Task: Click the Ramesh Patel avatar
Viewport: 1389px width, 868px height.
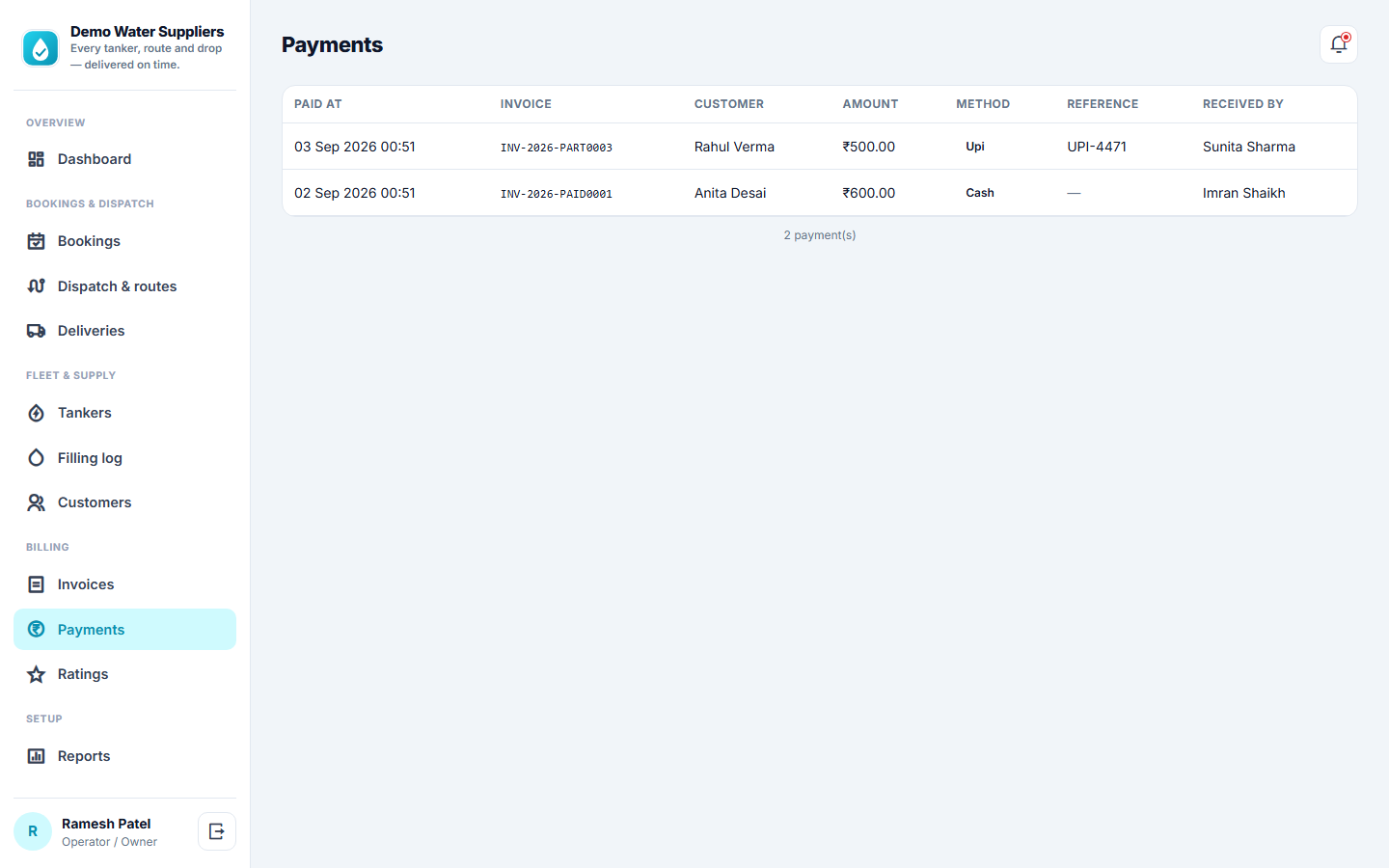Action: [x=33, y=831]
